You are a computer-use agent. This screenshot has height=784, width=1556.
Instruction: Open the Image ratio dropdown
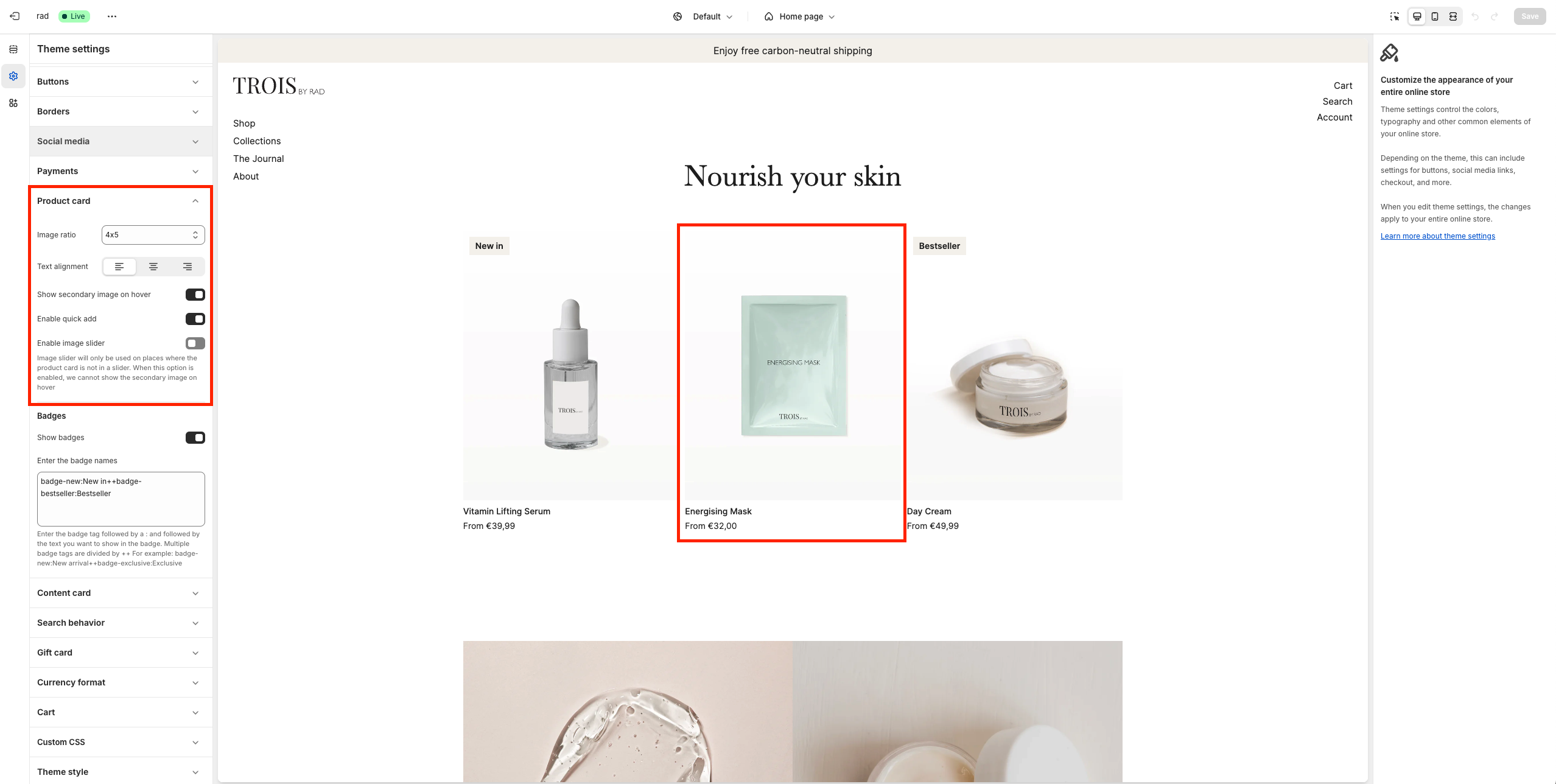point(153,235)
